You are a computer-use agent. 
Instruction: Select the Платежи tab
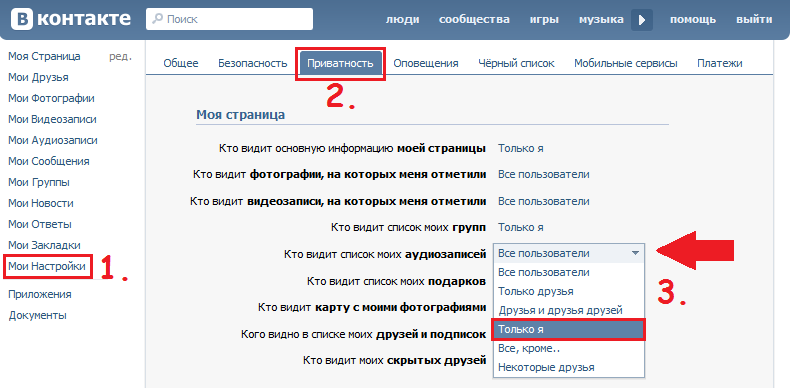[x=720, y=63]
